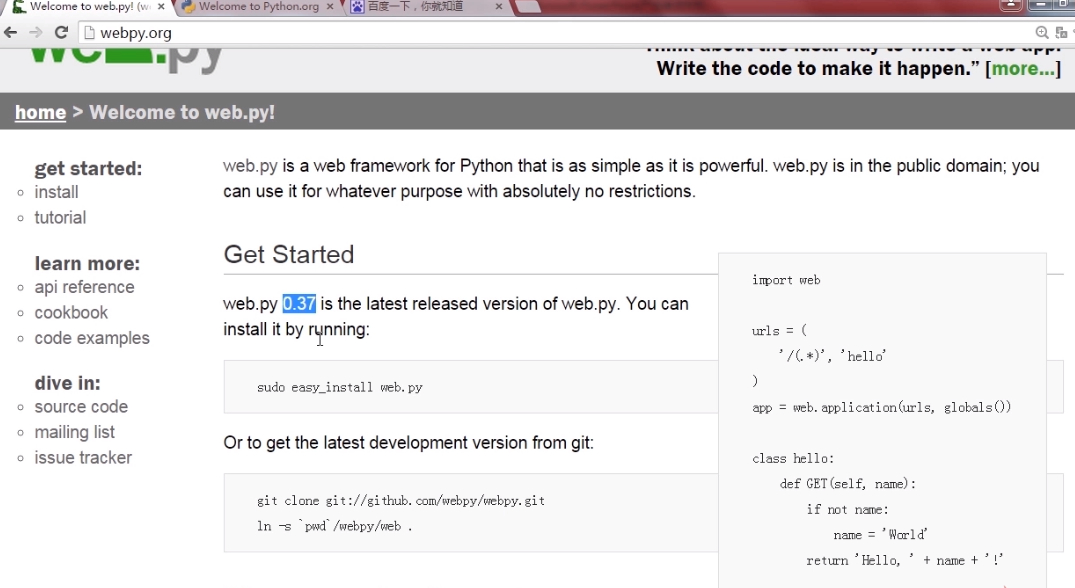
Task: Click the 'dive in:' sidebar heading
Action: (x=67, y=383)
